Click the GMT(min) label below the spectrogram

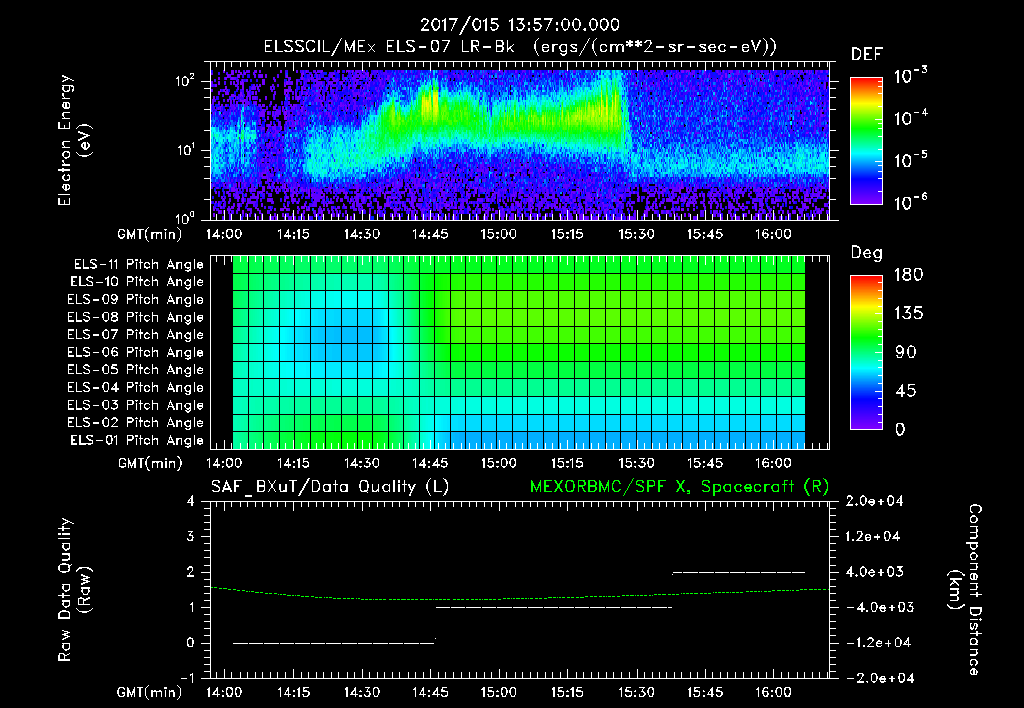click(150, 234)
